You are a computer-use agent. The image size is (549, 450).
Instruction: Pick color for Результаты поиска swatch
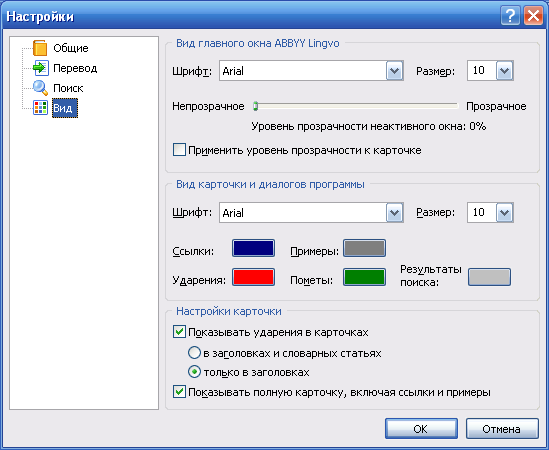pyautogui.click(x=489, y=277)
